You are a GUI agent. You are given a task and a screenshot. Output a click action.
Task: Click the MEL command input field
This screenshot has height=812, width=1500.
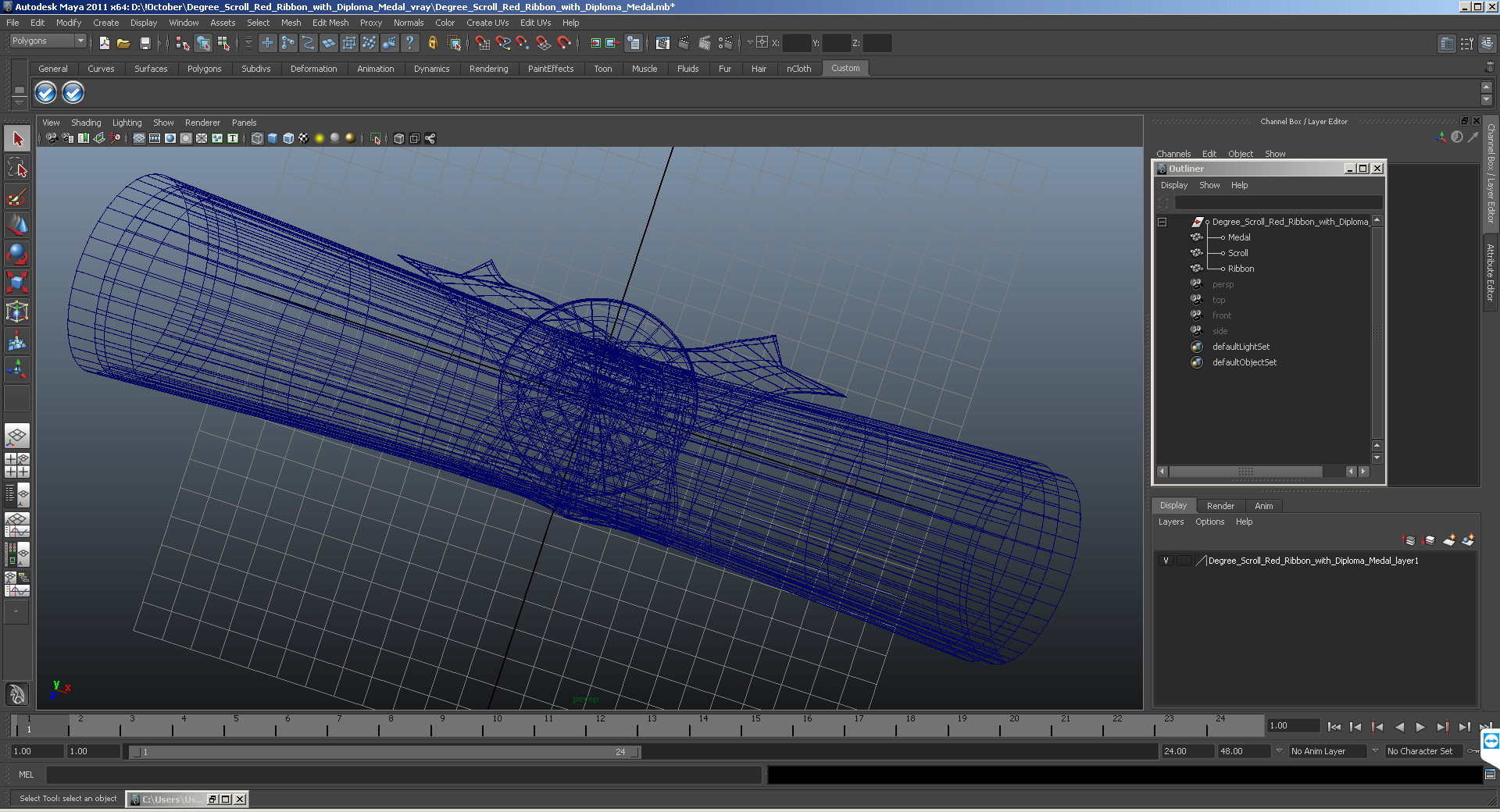point(403,775)
